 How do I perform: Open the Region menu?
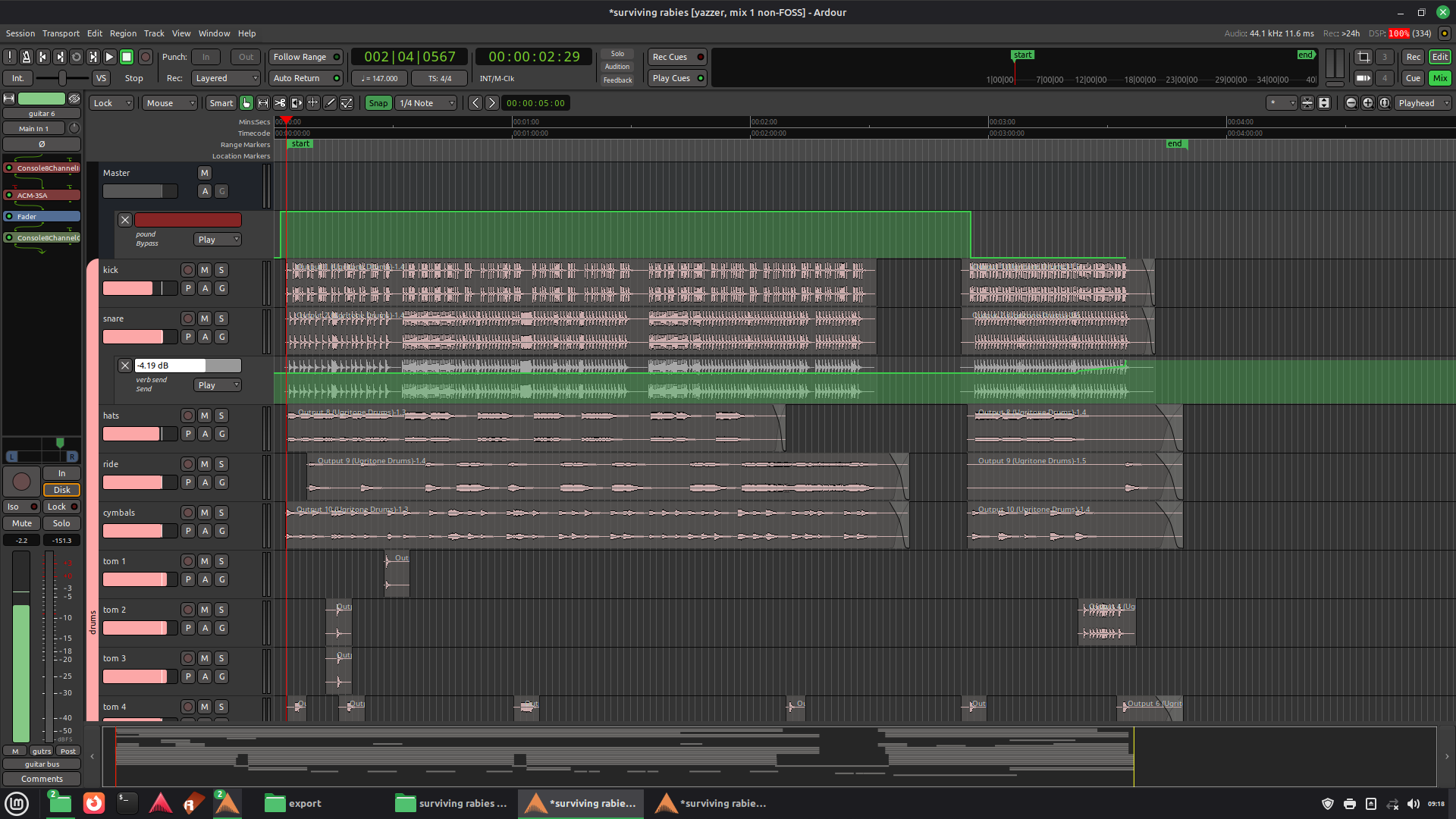click(x=123, y=33)
